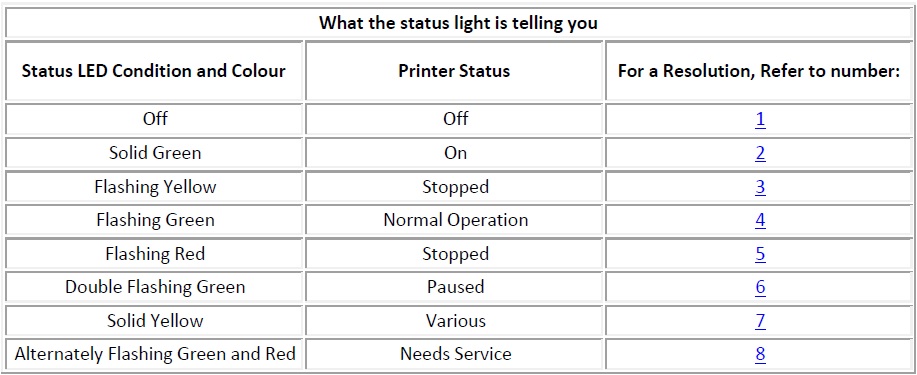
Task: Open link 4 for Flashing Green
Action: (x=760, y=221)
